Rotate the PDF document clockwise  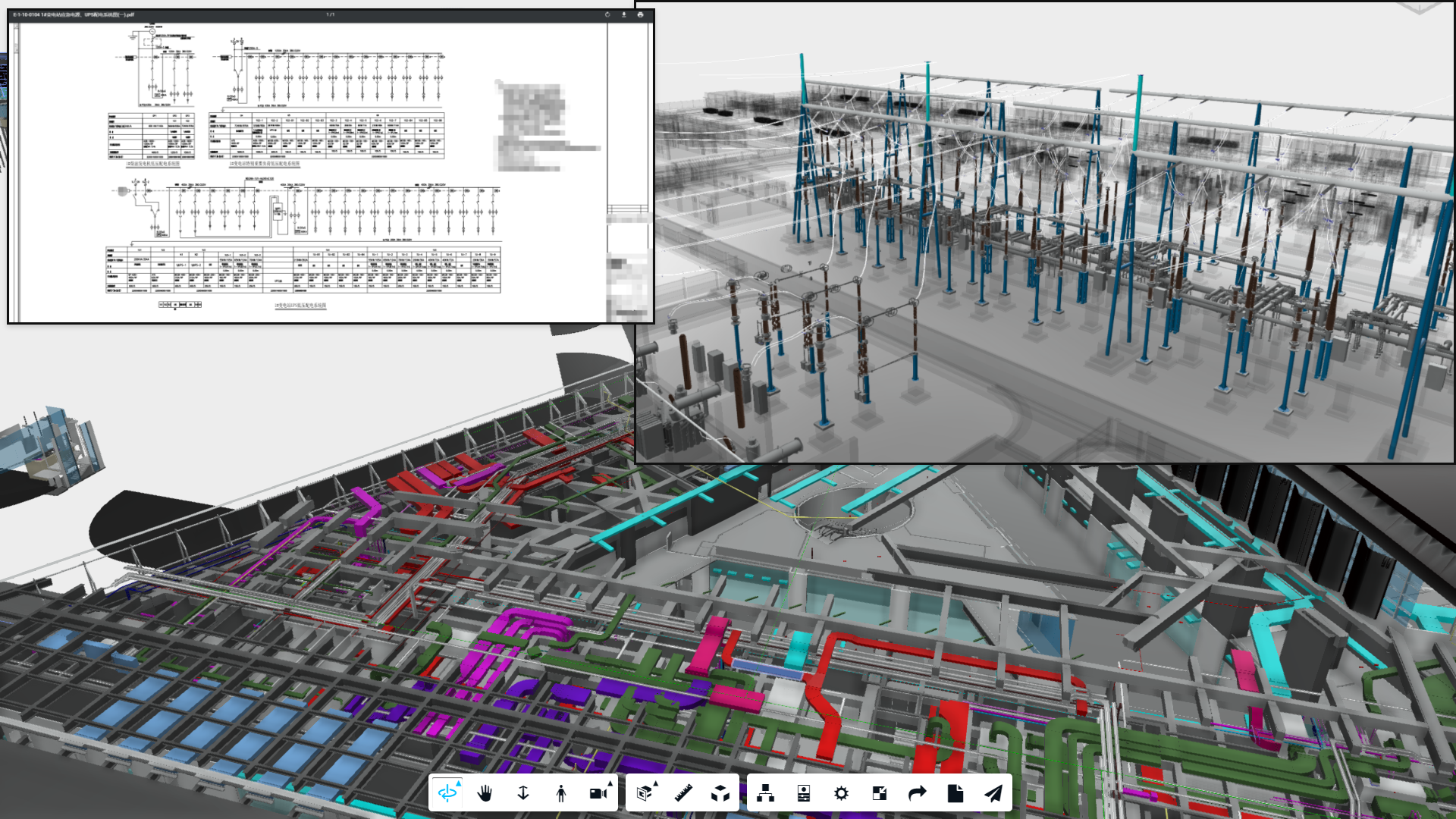coord(607,14)
